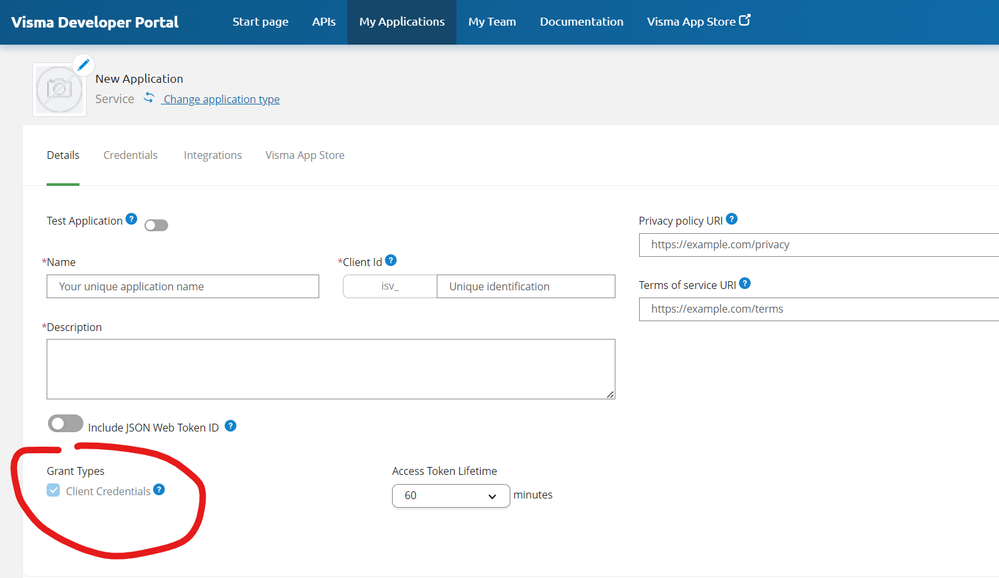
Task: Click the Client Credentials checkbox
Action: tap(54, 490)
